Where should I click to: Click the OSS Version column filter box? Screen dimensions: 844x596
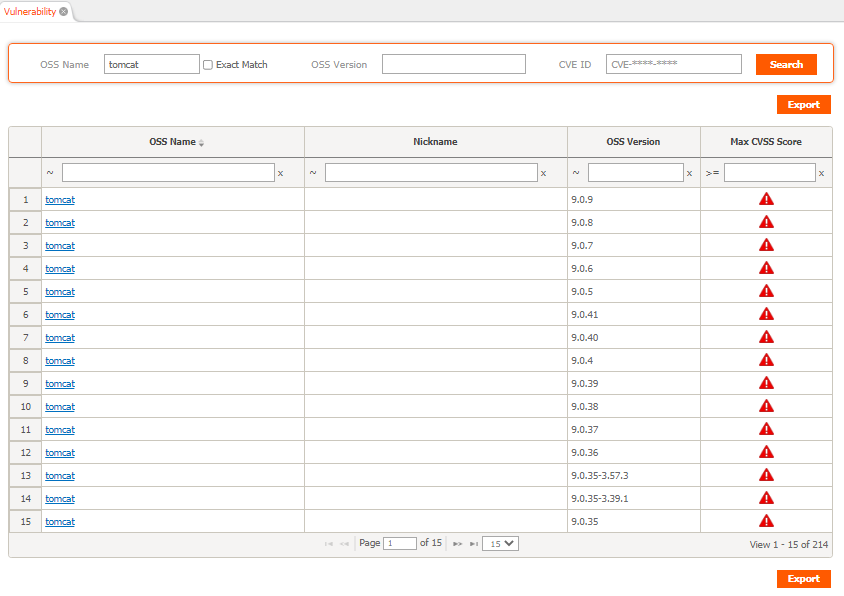(x=636, y=173)
